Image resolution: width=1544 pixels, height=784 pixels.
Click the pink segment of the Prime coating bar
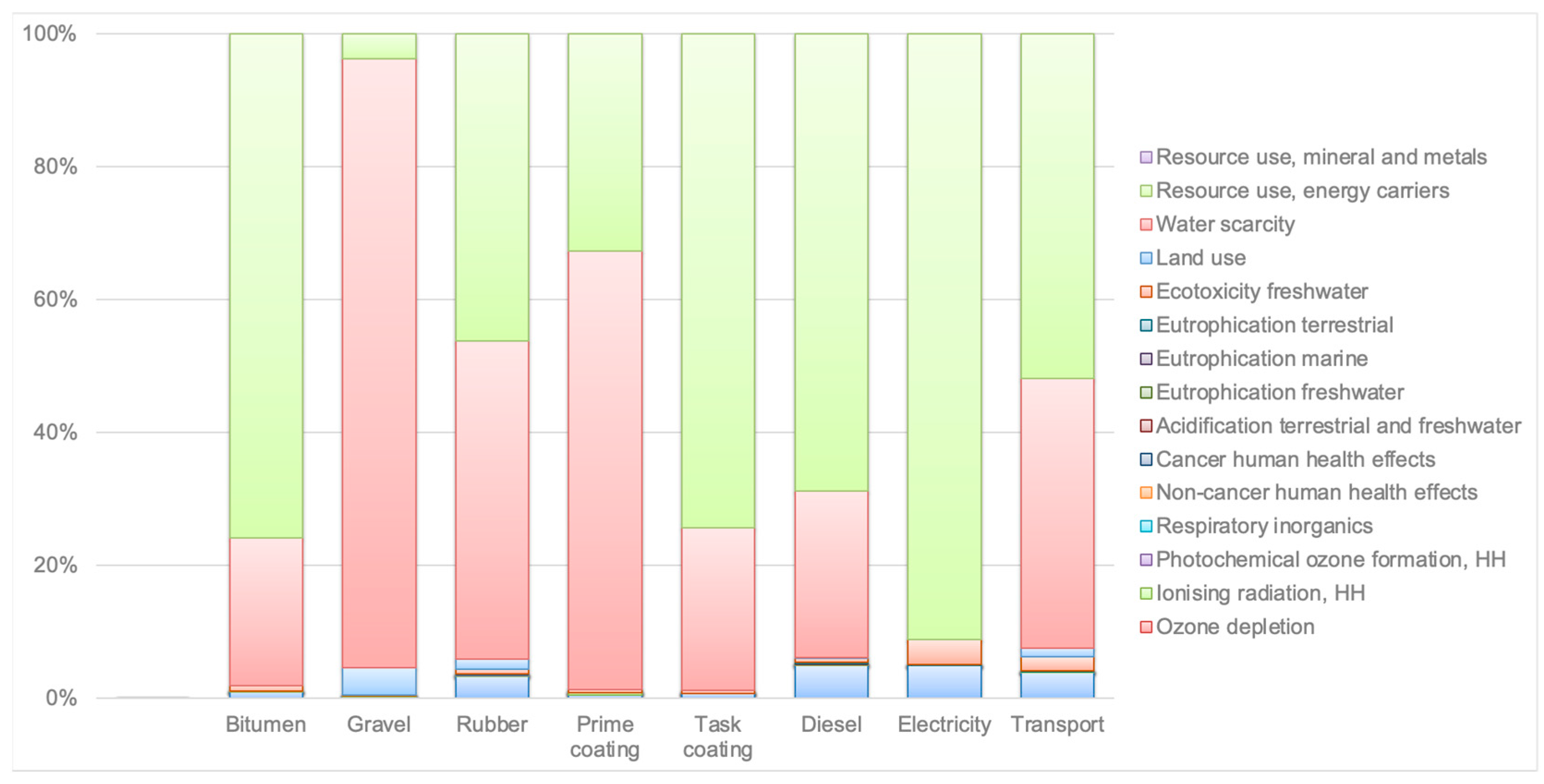[605, 468]
